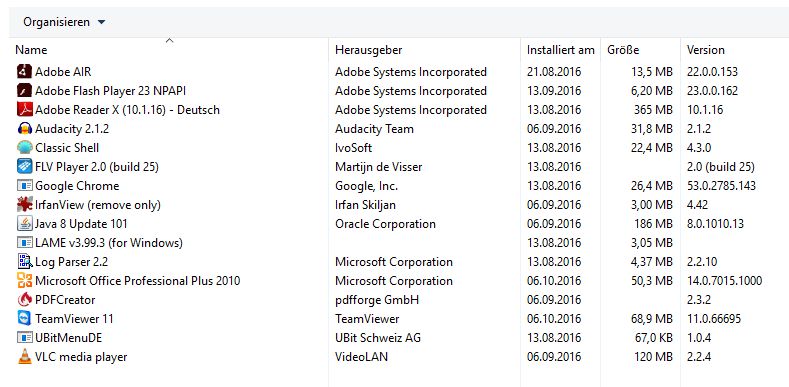Select the Audacity headphones icon
The height and width of the screenshot is (387, 789).
(24, 129)
